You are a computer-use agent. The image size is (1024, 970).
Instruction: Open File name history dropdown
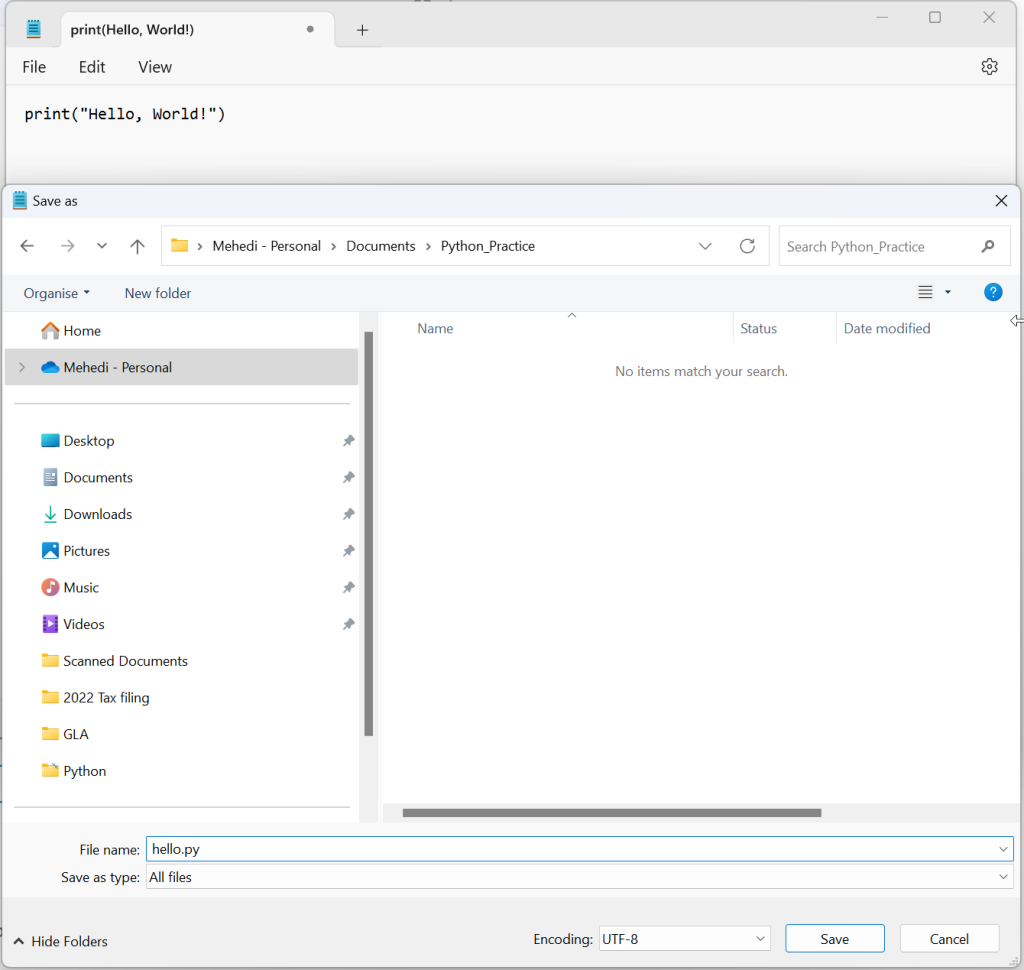[1003, 849]
